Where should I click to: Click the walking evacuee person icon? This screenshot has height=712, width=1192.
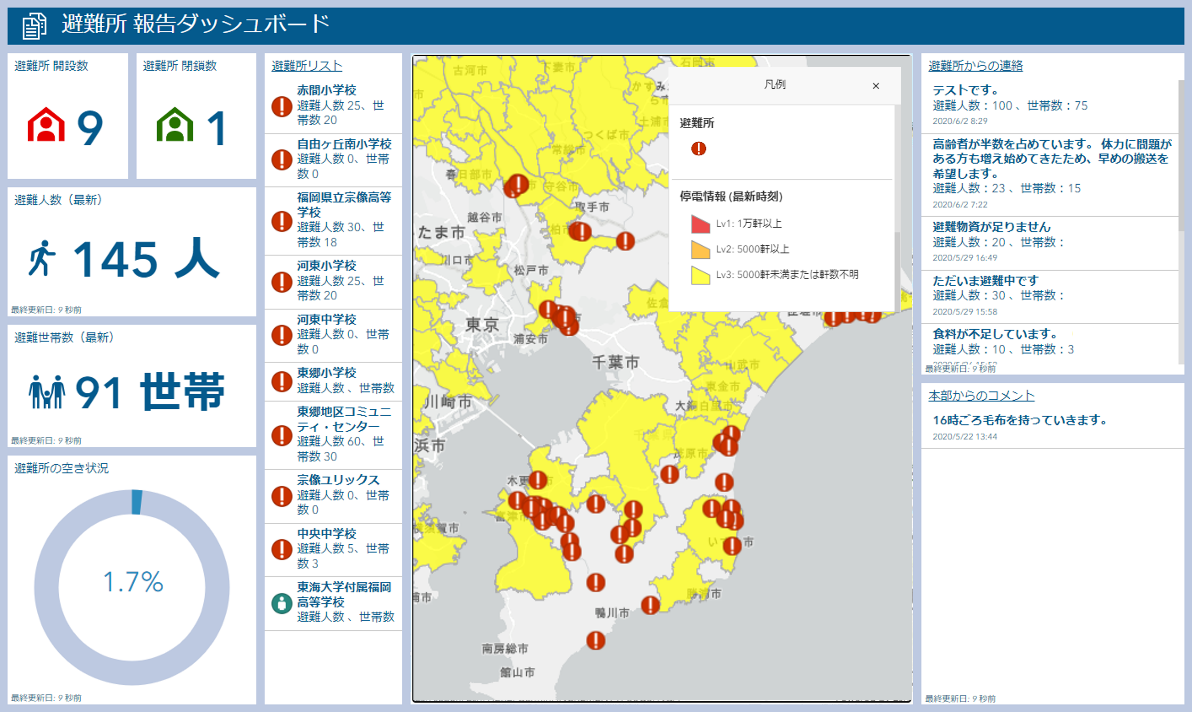[42, 259]
